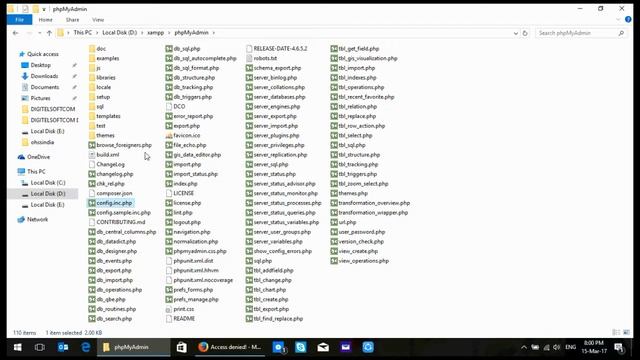
Task: Open the Home ribbon tab
Action: coord(45,20)
